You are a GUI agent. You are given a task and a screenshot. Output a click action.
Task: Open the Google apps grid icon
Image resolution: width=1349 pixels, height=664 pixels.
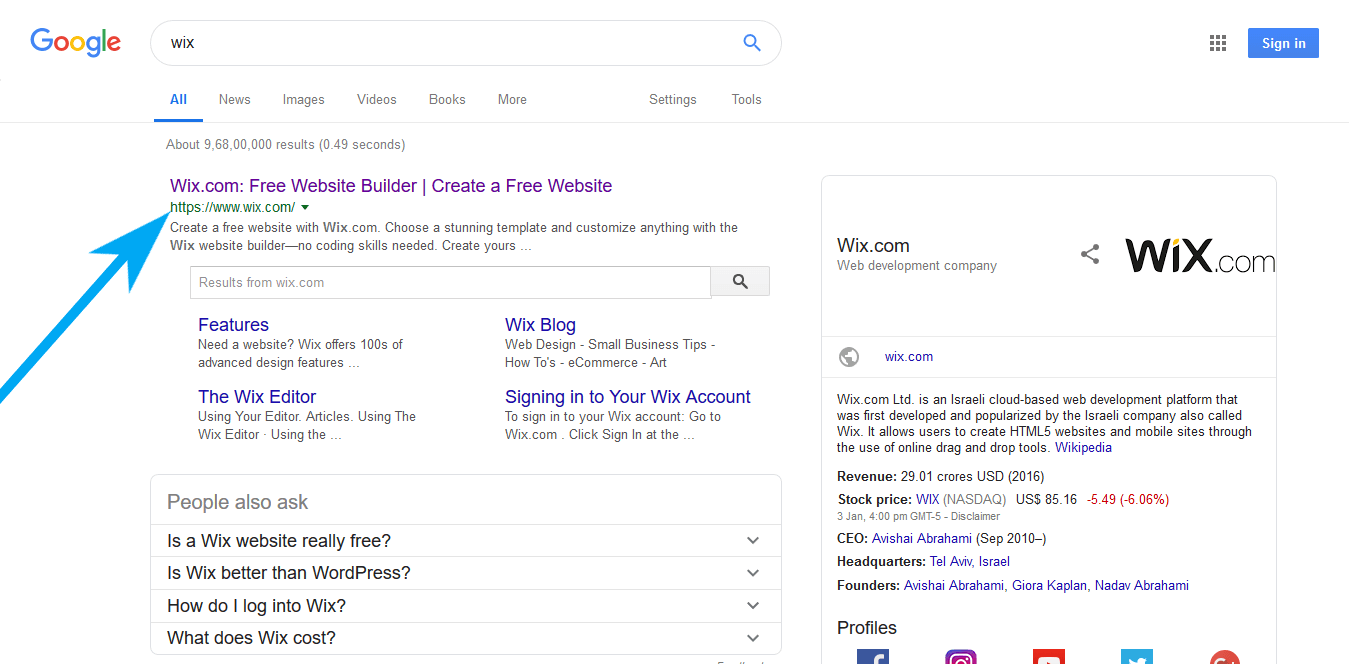point(1218,43)
